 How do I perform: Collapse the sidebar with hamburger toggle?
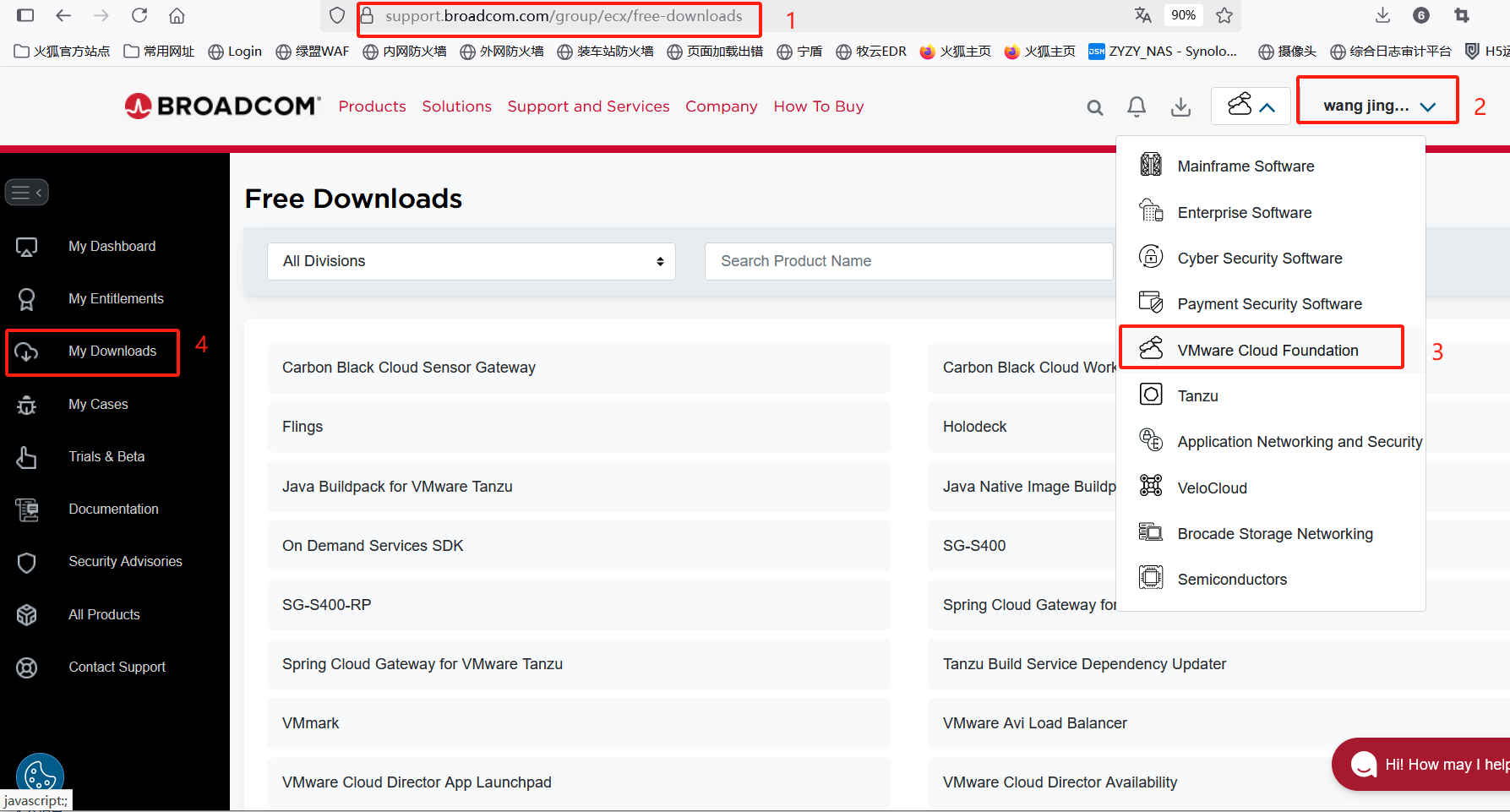point(27,193)
